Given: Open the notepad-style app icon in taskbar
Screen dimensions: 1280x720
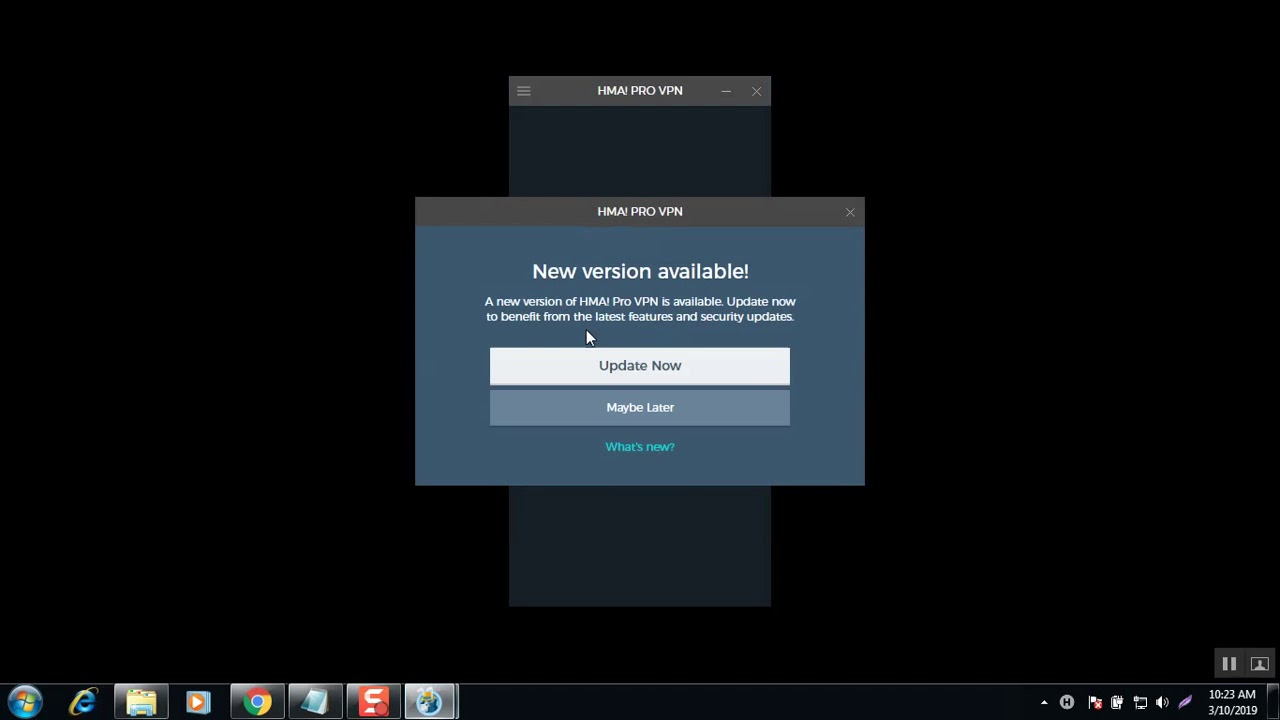Looking at the screenshot, I should pos(315,702).
